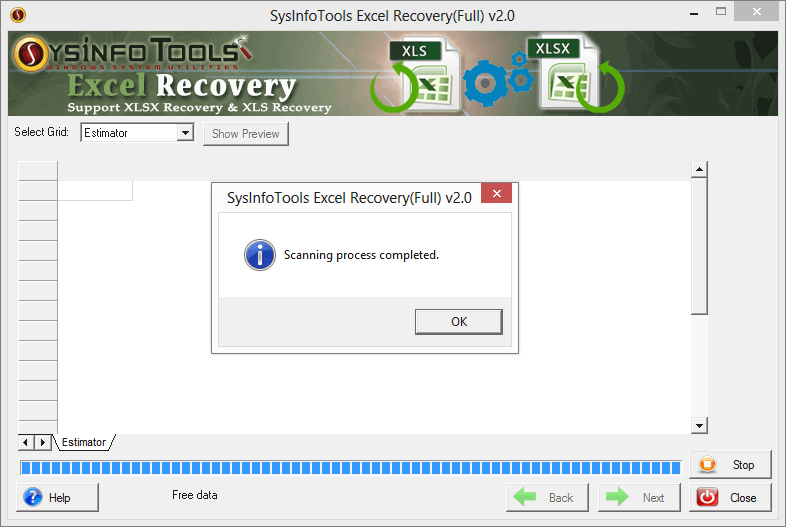This screenshot has height=527, width=786.
Task: Click the Stop button with orange icon
Action: tap(730, 464)
